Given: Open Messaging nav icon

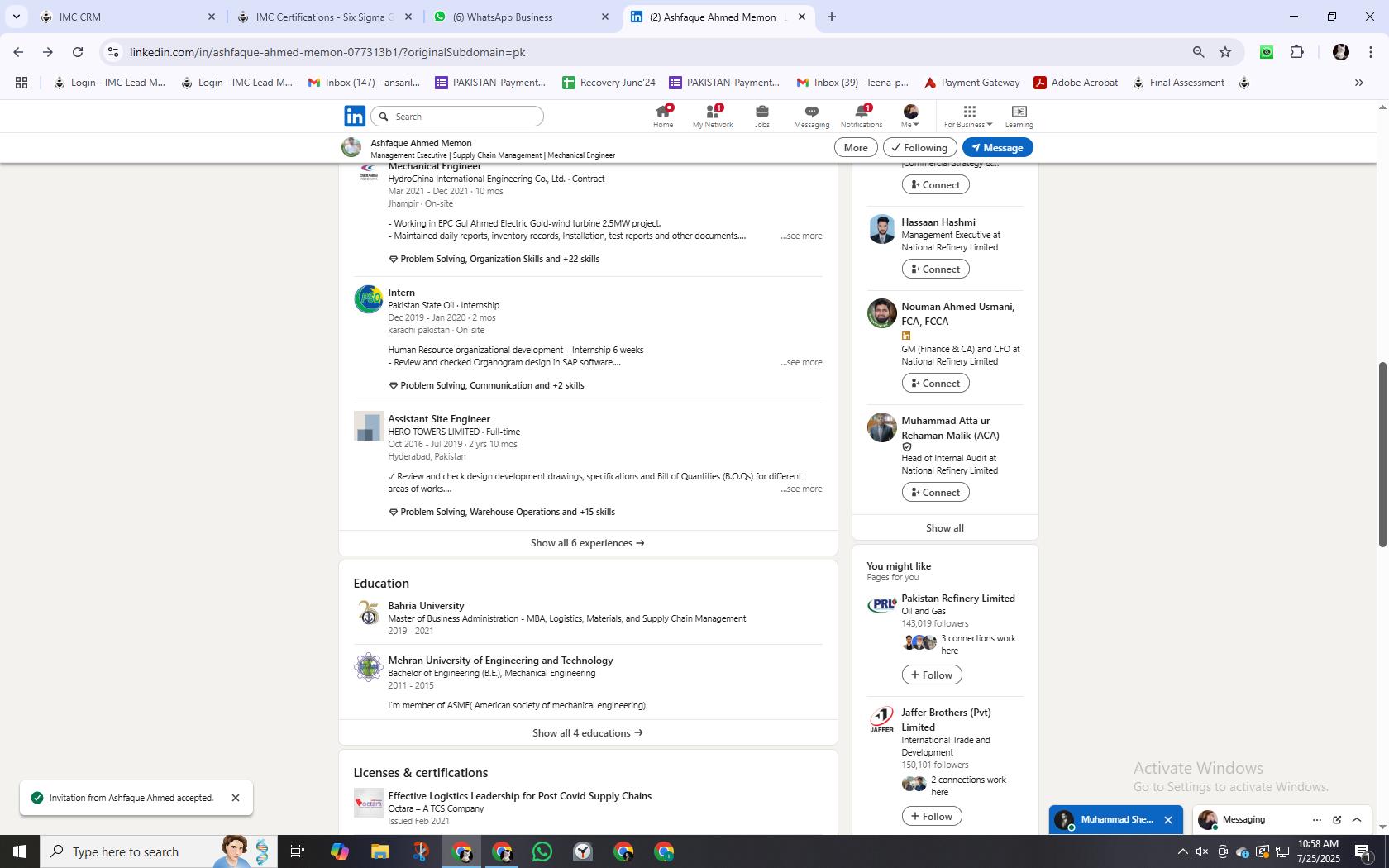Looking at the screenshot, I should (811, 117).
